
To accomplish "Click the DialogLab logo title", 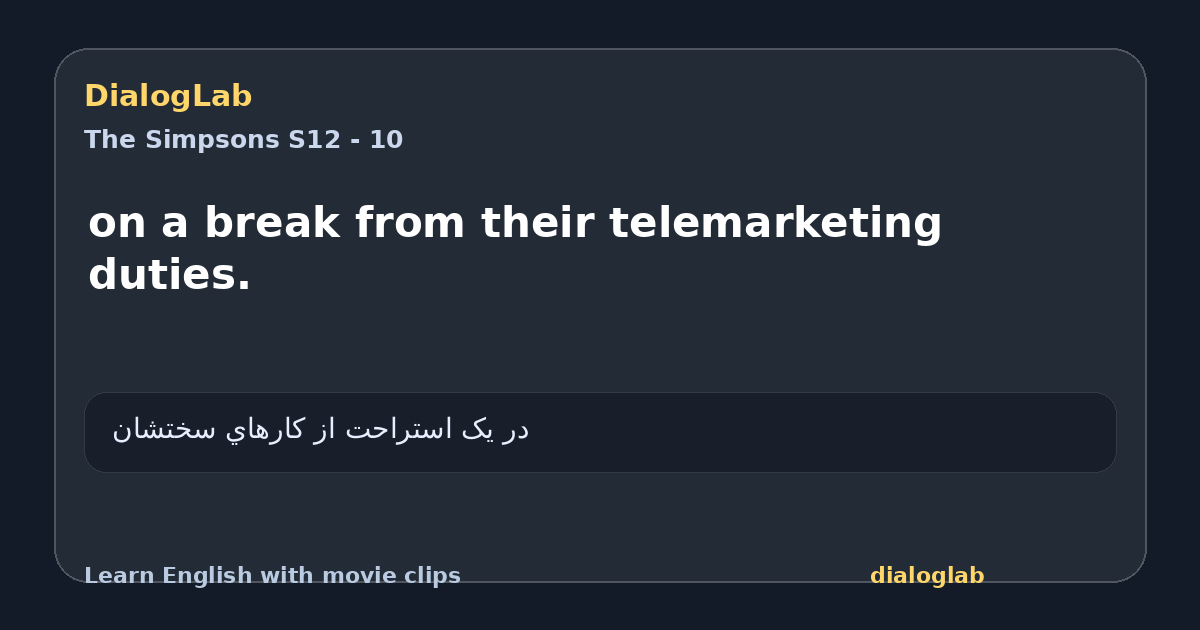I will (168, 96).
